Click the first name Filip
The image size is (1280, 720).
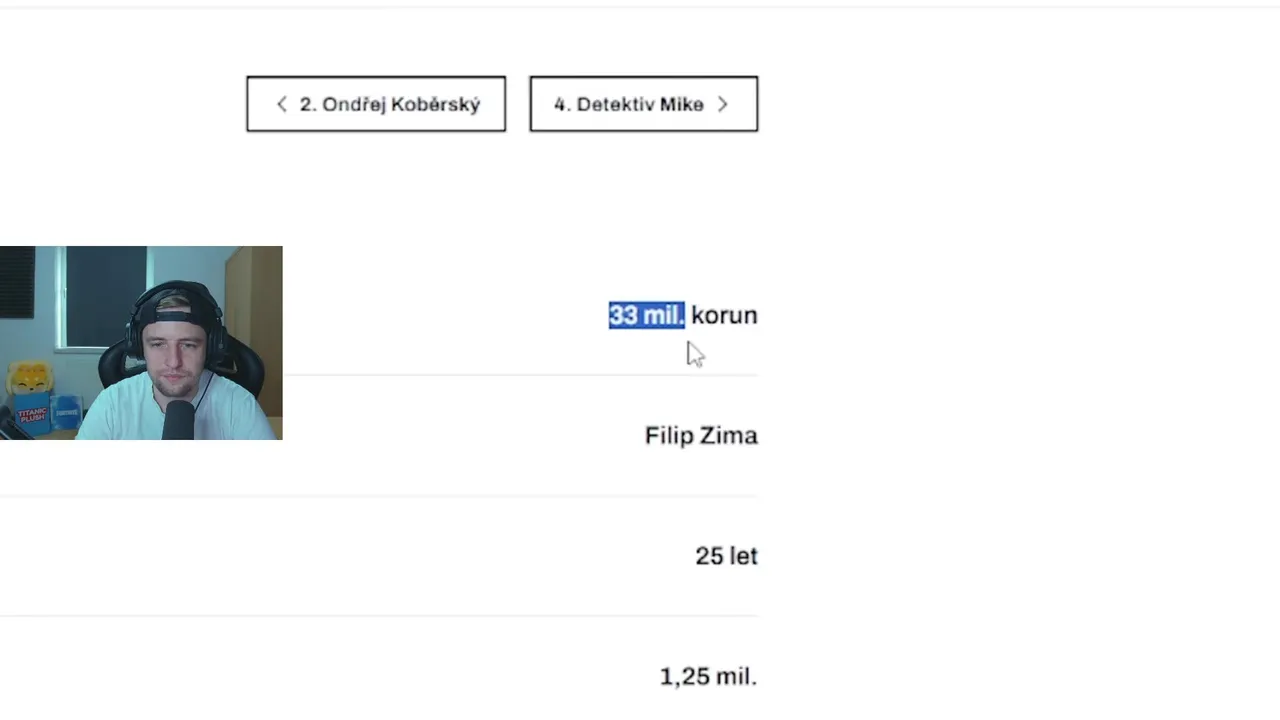point(668,436)
